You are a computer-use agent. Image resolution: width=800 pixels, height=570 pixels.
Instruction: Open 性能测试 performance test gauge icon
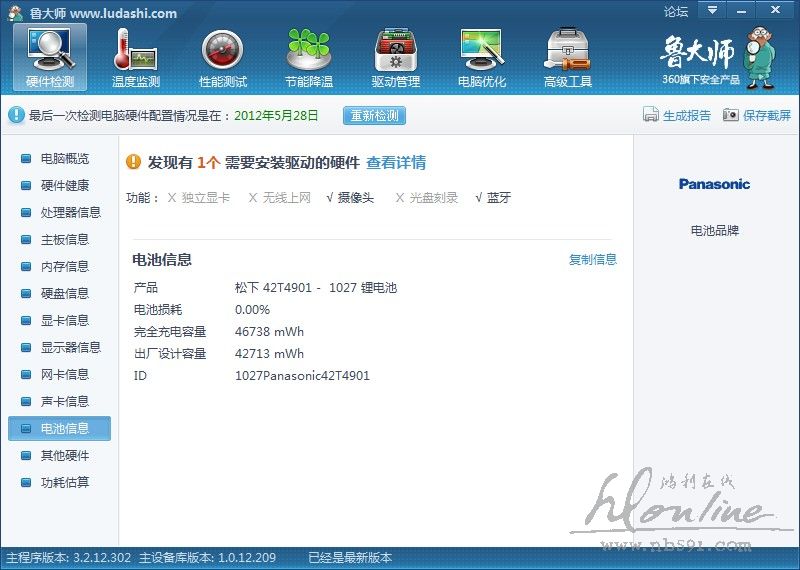pyautogui.click(x=222, y=57)
